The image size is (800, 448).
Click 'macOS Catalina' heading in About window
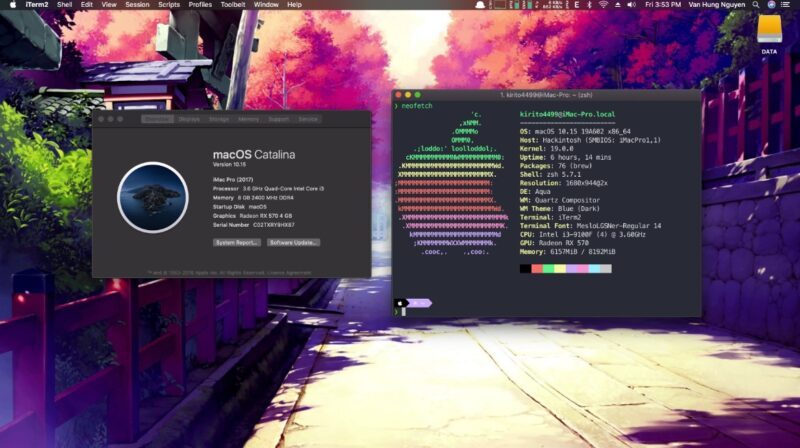254,155
